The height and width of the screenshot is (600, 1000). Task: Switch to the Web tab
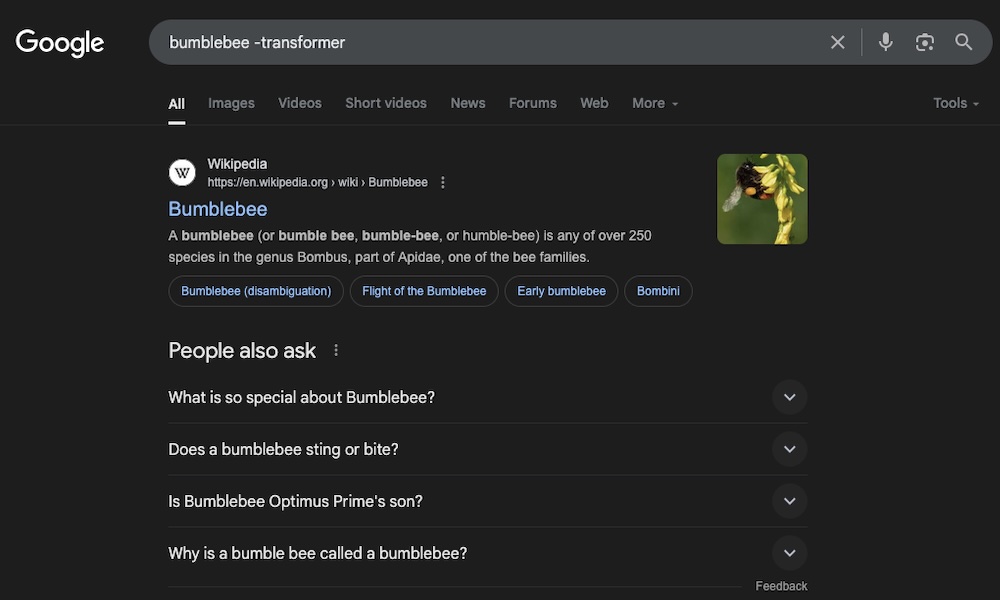pos(594,103)
